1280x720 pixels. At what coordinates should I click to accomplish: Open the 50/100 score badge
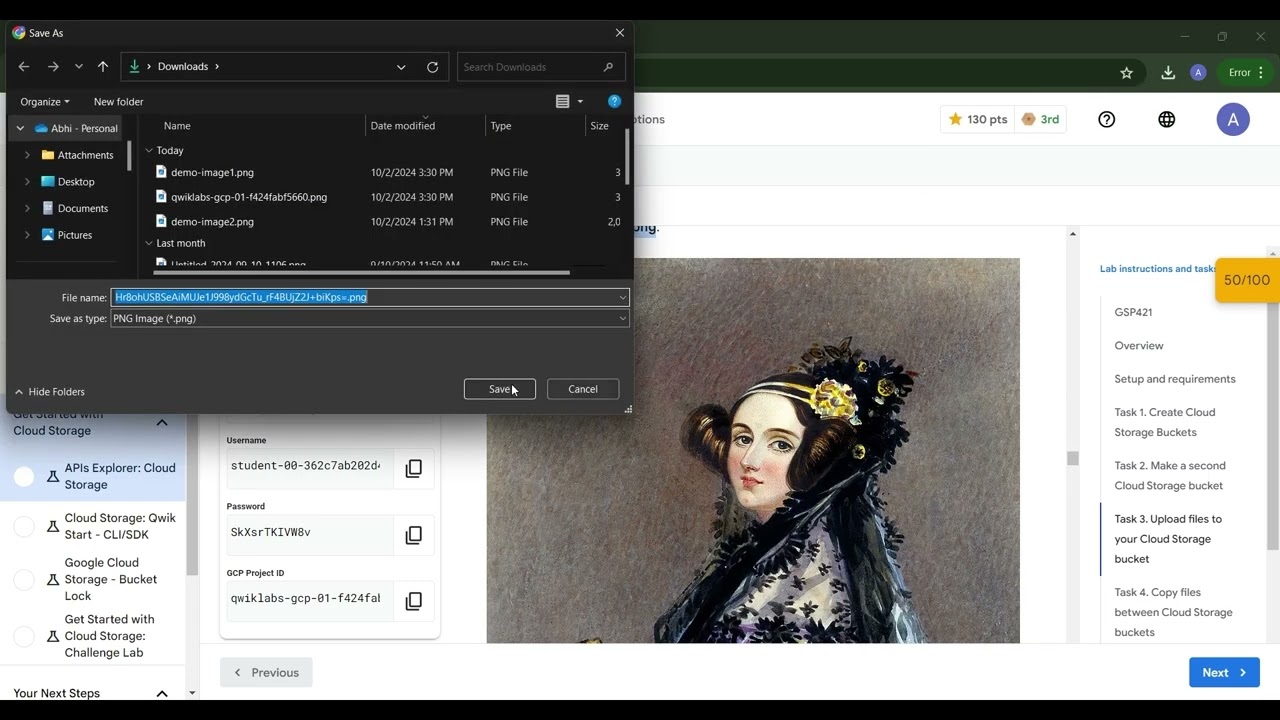pyautogui.click(x=1247, y=281)
